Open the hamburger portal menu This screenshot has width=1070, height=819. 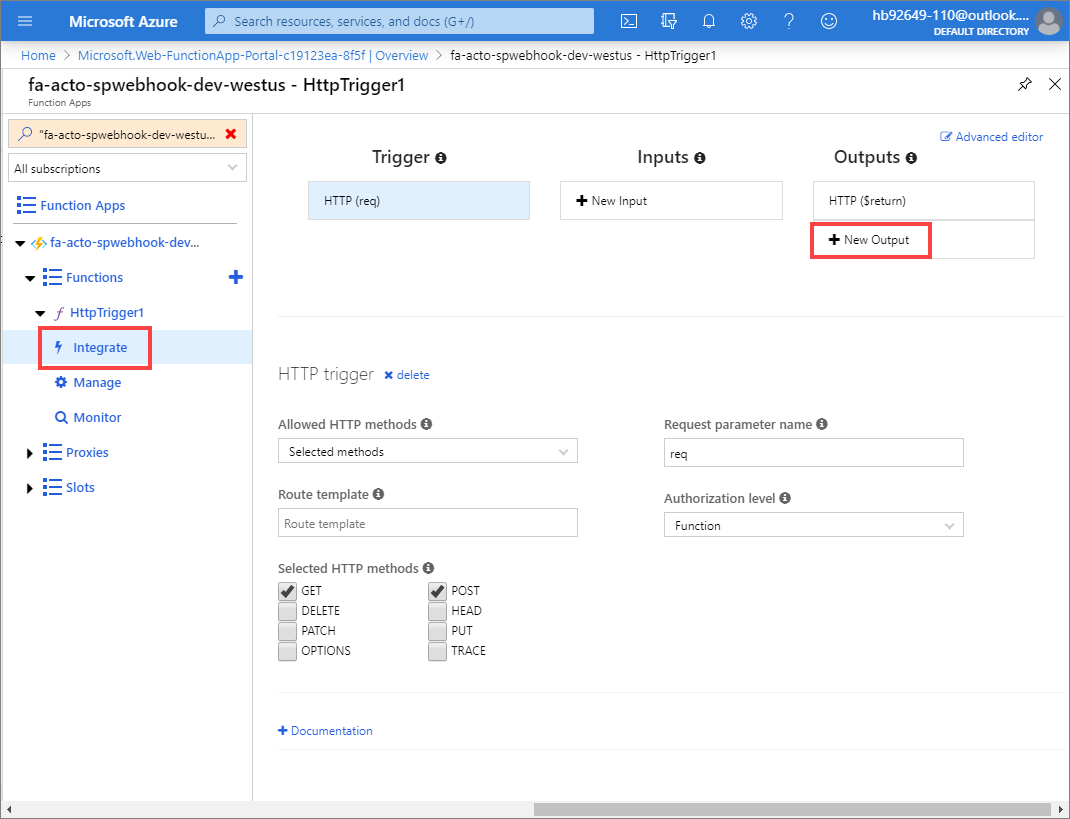tap(25, 21)
